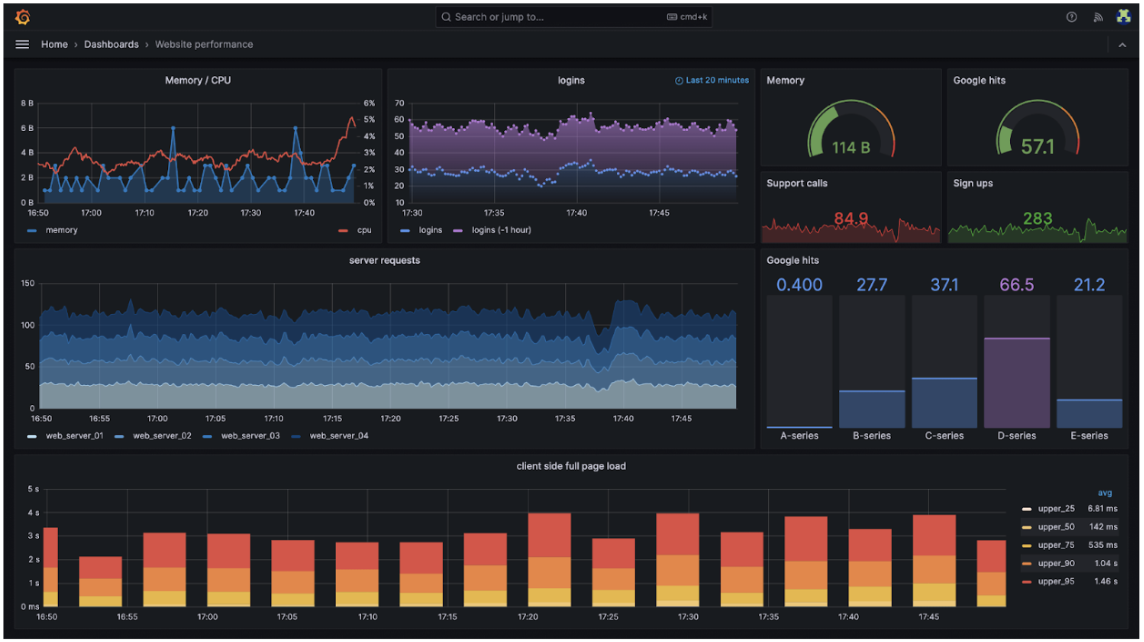
Task: Click the Search or jump to field
Action: pyautogui.click(x=573, y=17)
